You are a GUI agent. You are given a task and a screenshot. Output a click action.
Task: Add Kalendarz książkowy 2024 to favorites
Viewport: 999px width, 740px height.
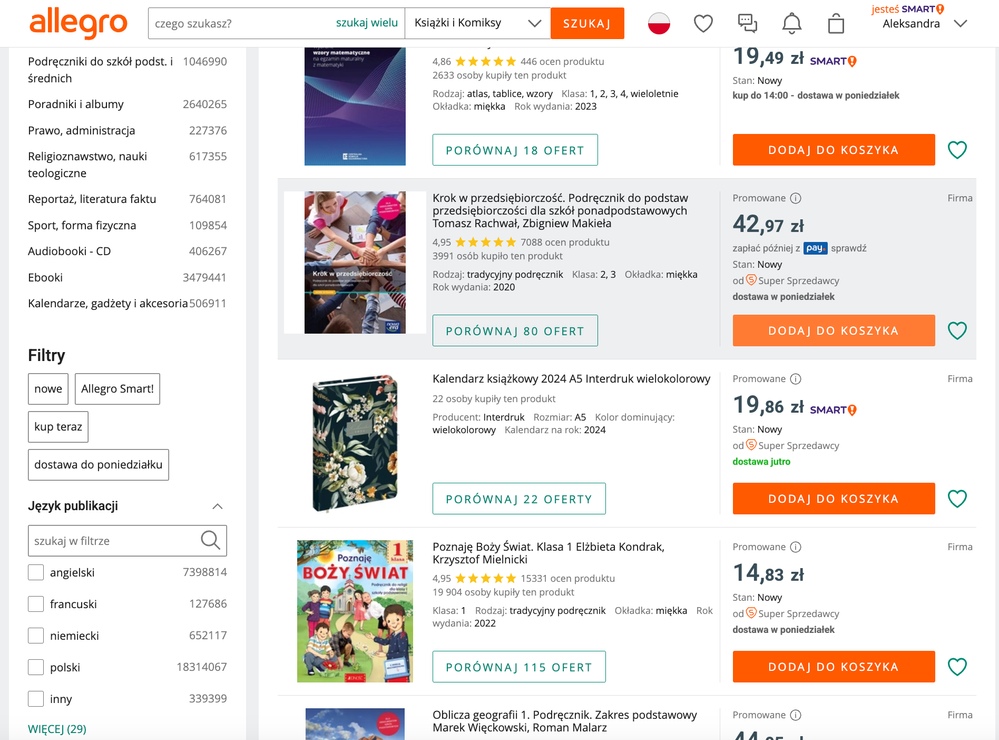(x=957, y=498)
